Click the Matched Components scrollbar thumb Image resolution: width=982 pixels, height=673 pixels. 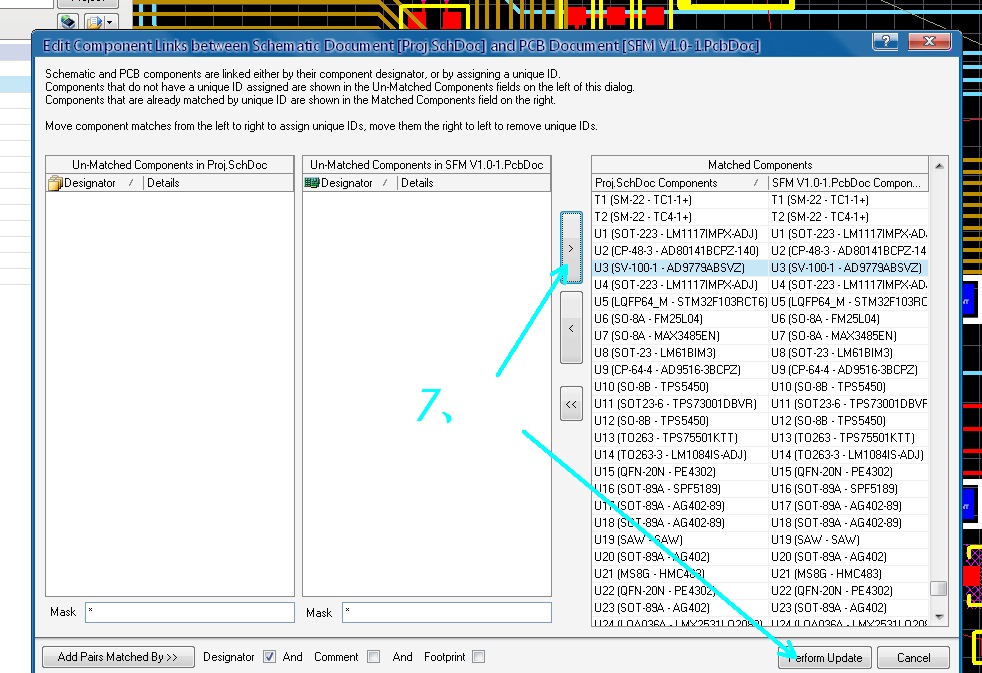939,589
